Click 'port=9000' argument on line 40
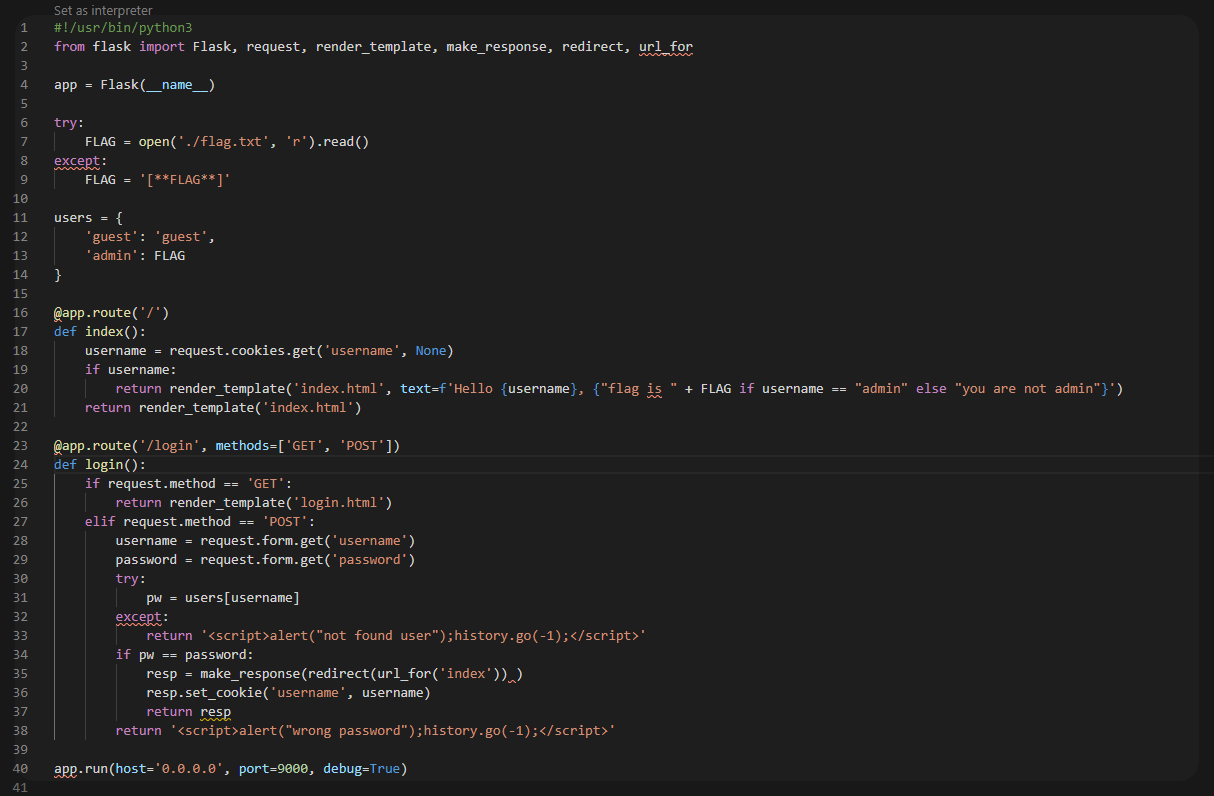Image resolution: width=1214 pixels, height=796 pixels. [273, 769]
